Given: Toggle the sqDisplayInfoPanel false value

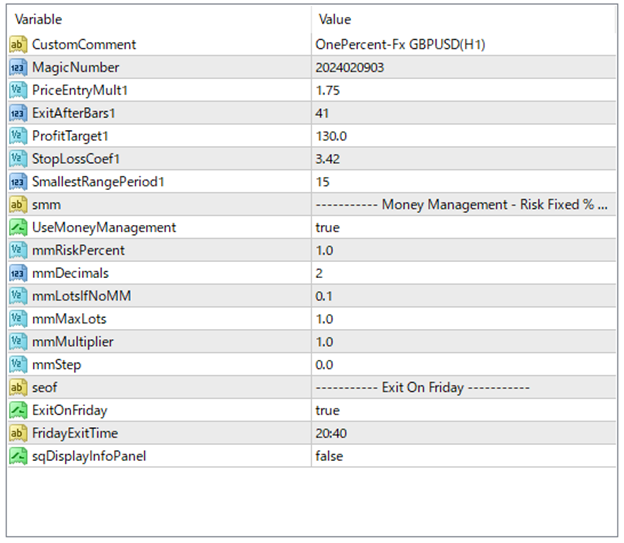Looking at the screenshot, I should tap(329, 456).
